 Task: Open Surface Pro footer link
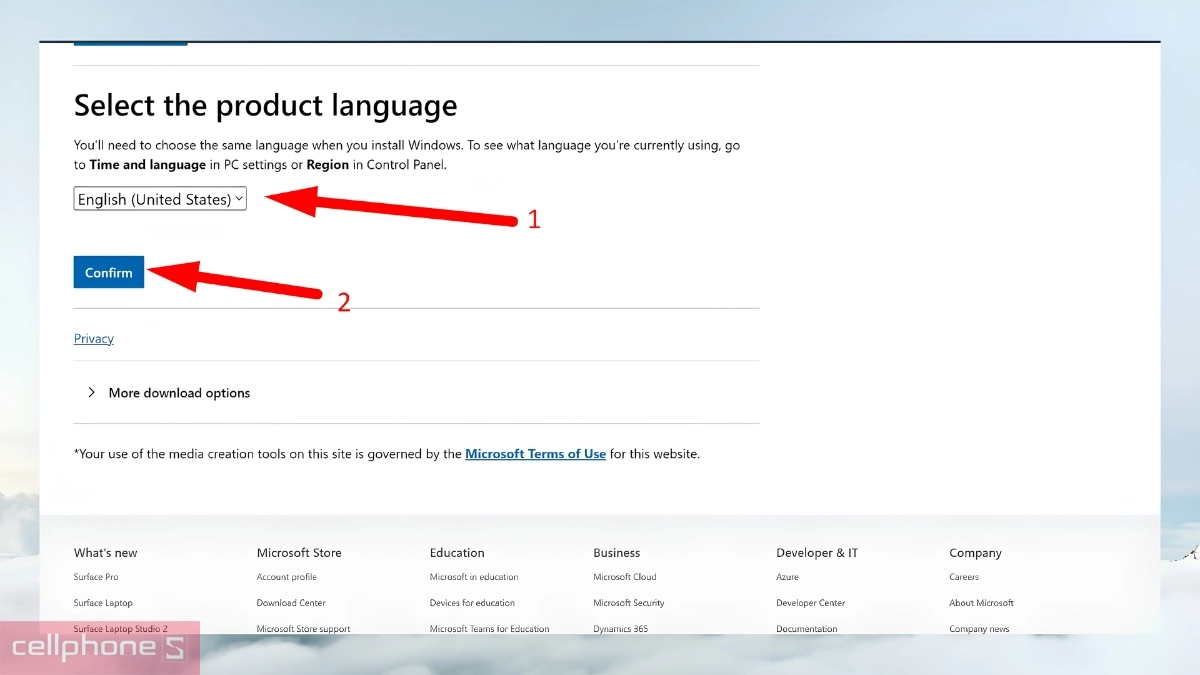pyautogui.click(x=96, y=577)
